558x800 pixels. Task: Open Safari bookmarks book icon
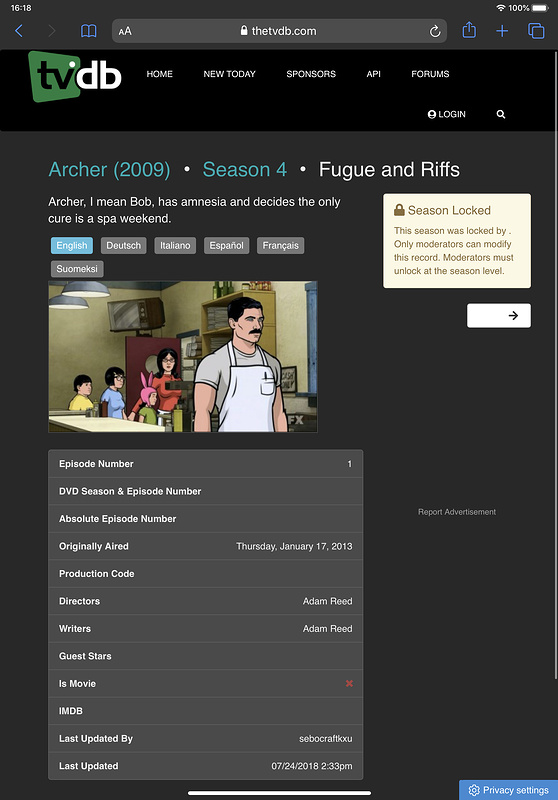pyautogui.click(x=89, y=31)
